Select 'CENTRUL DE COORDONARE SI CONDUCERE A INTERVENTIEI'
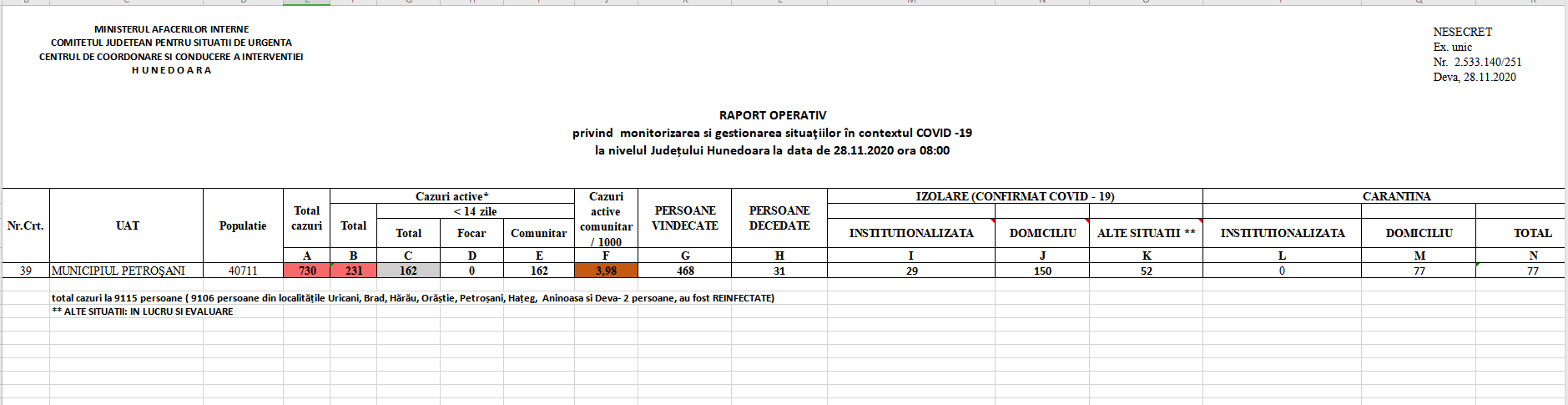The image size is (1568, 405). 171,57
